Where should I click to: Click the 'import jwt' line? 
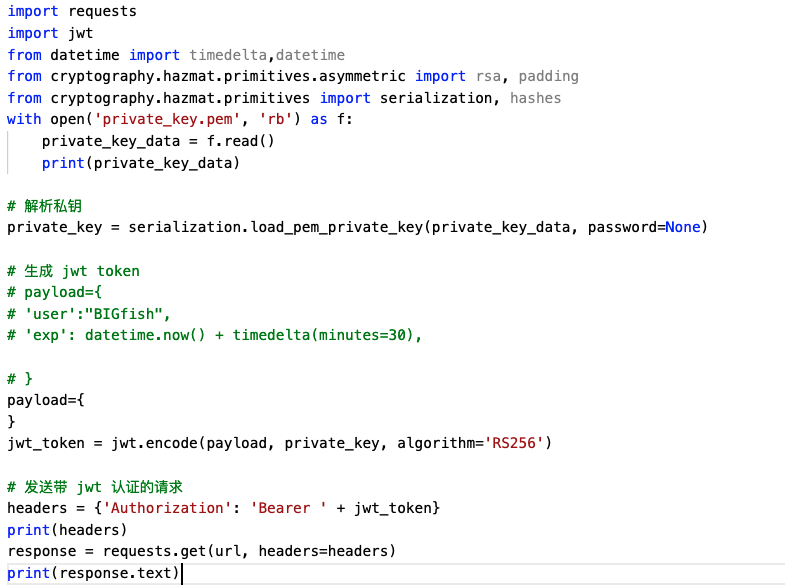click(50, 34)
